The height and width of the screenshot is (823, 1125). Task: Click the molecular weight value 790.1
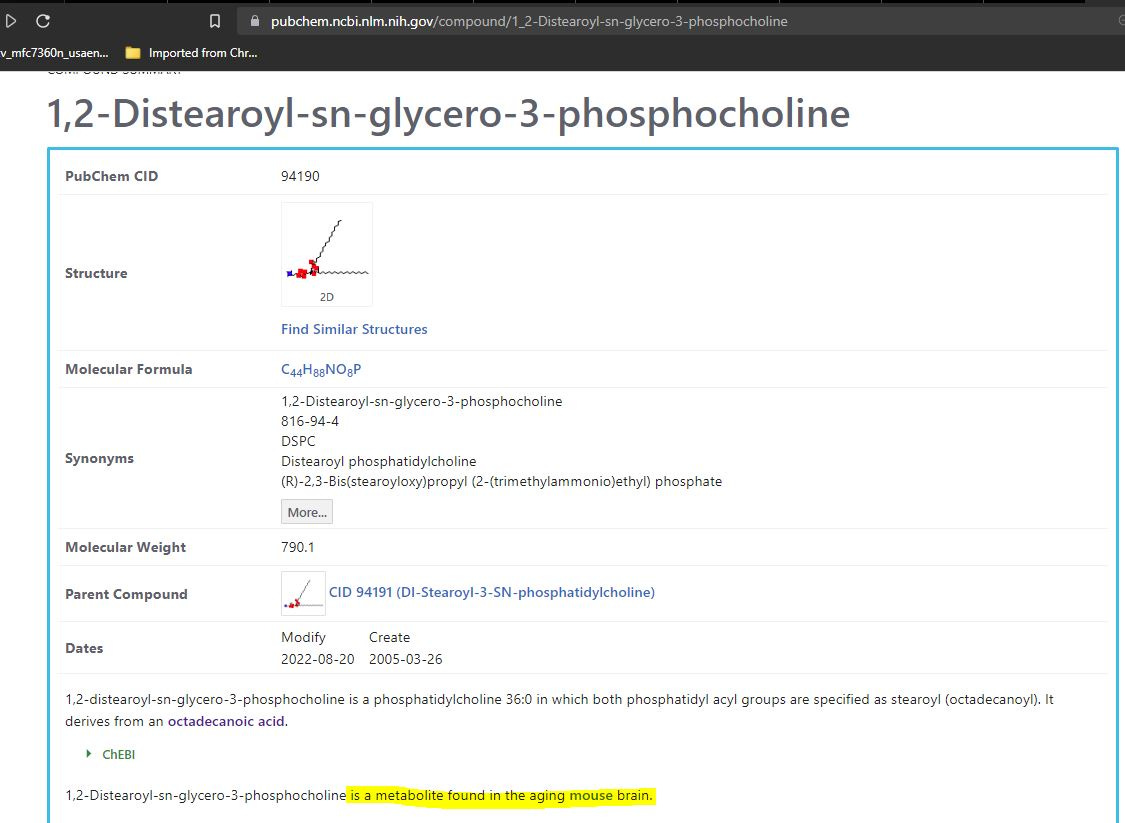(298, 547)
